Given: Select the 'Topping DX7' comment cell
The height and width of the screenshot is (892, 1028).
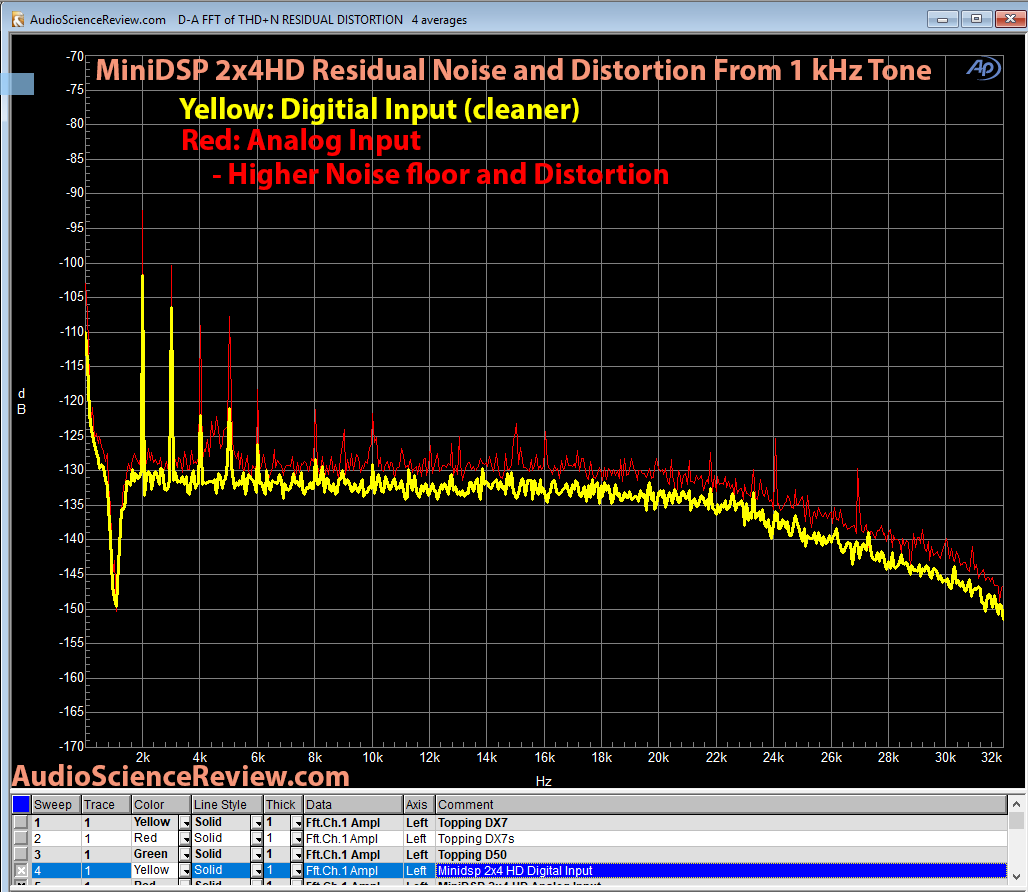Looking at the screenshot, I should (721, 823).
